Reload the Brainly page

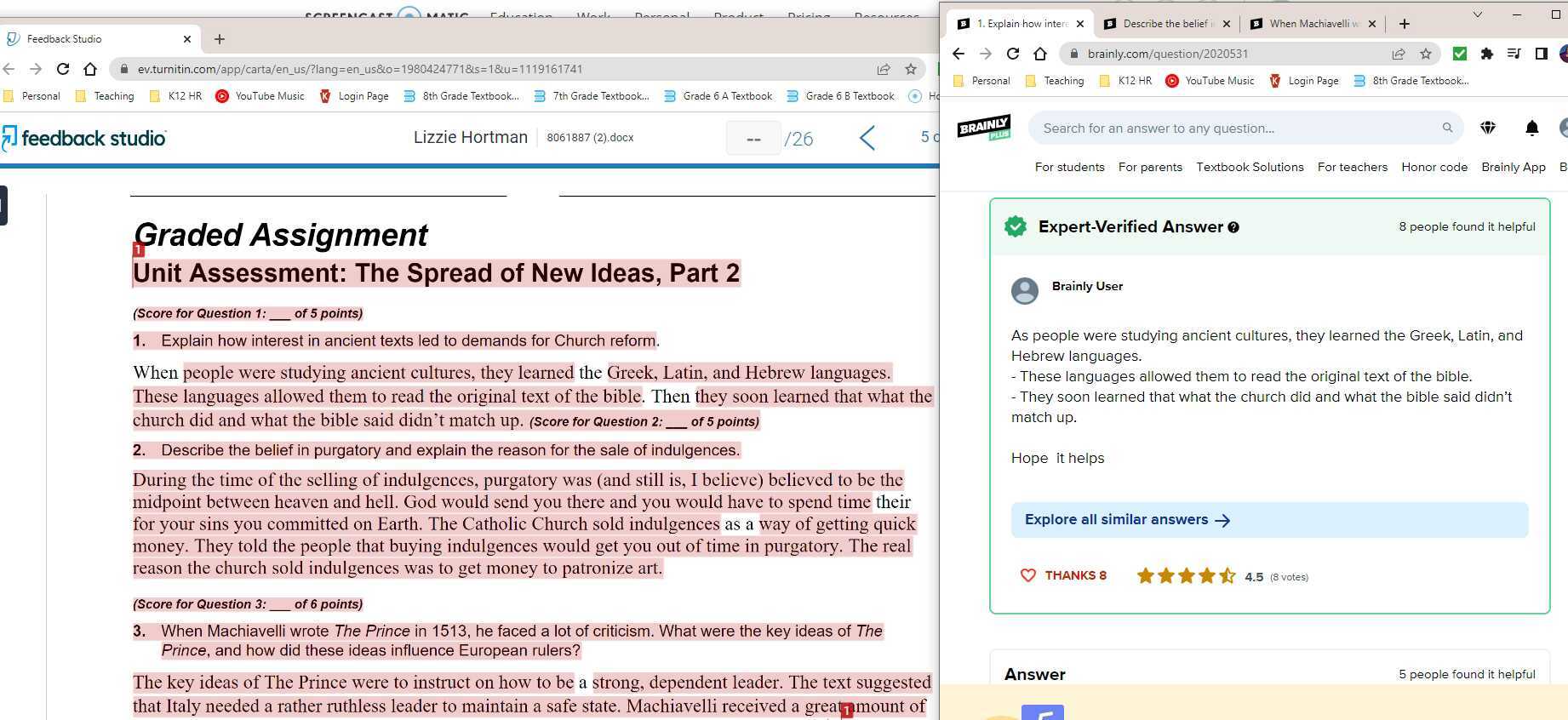click(x=1012, y=54)
